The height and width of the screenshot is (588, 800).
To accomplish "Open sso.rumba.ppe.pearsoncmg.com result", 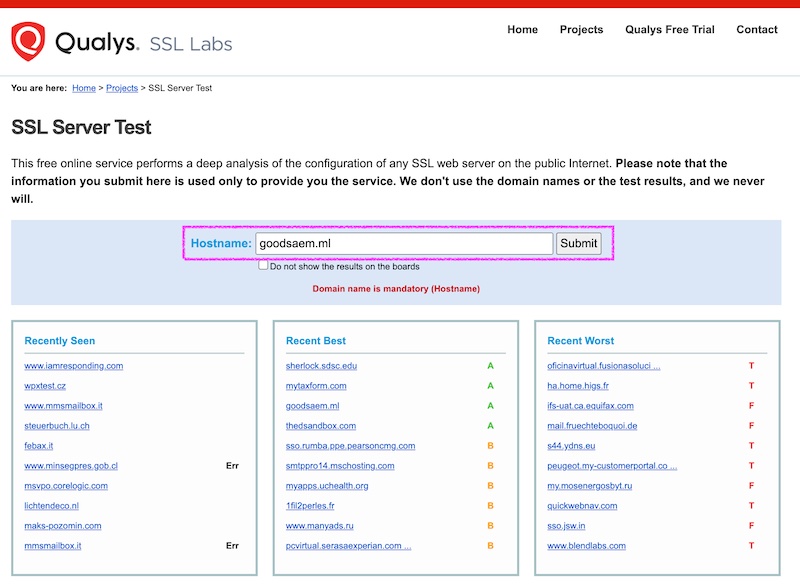I will pyautogui.click(x=351, y=446).
